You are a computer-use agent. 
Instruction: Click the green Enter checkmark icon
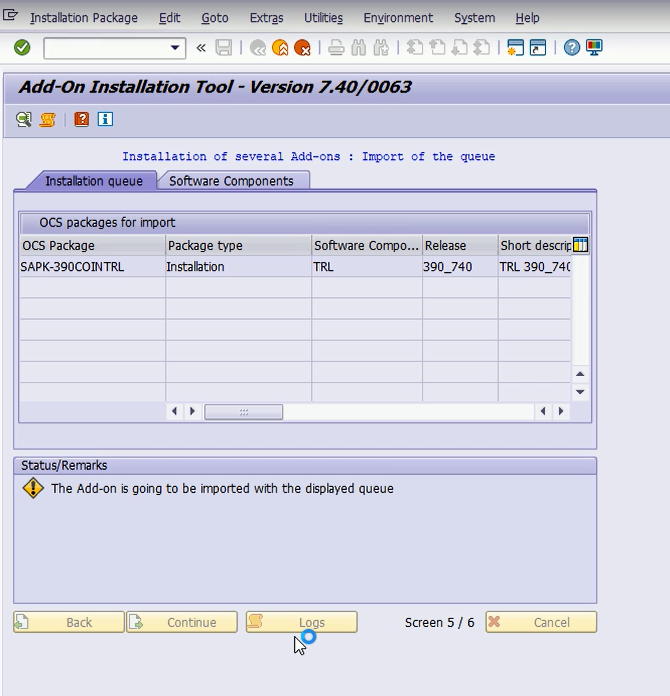22,48
